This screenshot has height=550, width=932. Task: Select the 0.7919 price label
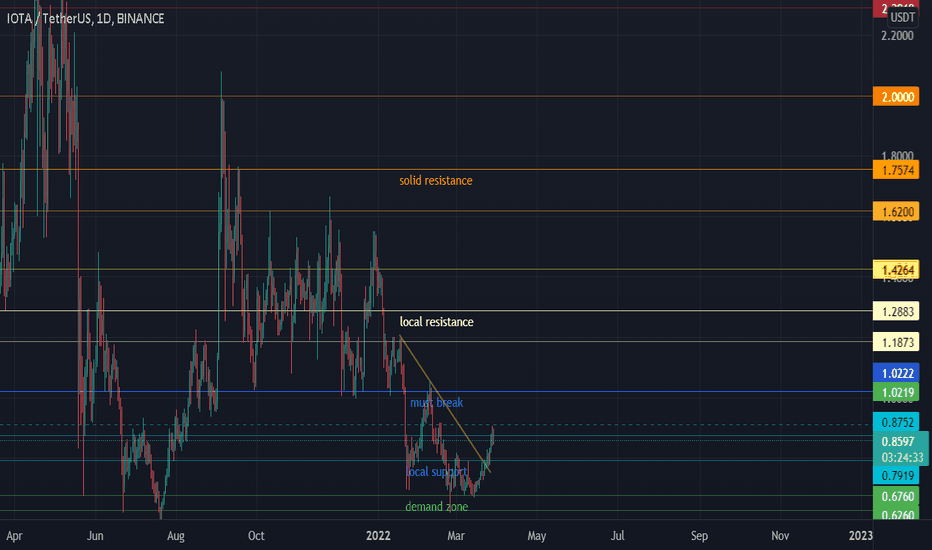click(896, 475)
